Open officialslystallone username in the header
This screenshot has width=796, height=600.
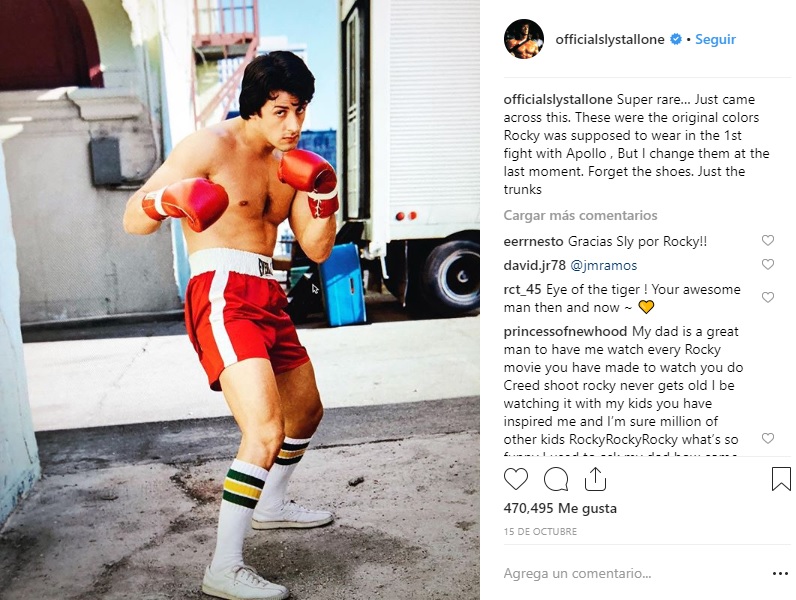click(610, 39)
